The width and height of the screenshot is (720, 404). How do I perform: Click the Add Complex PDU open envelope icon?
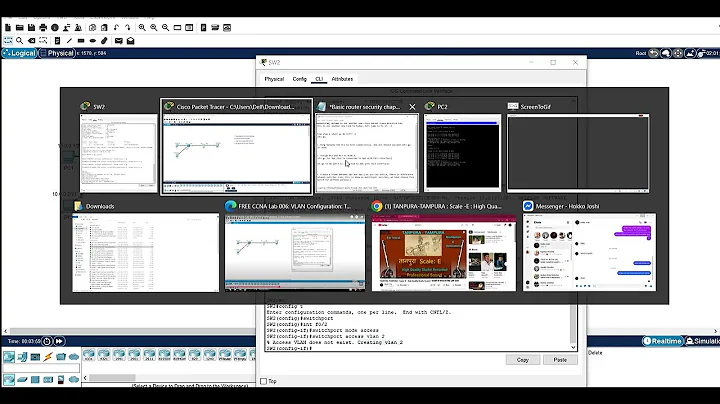130,41
